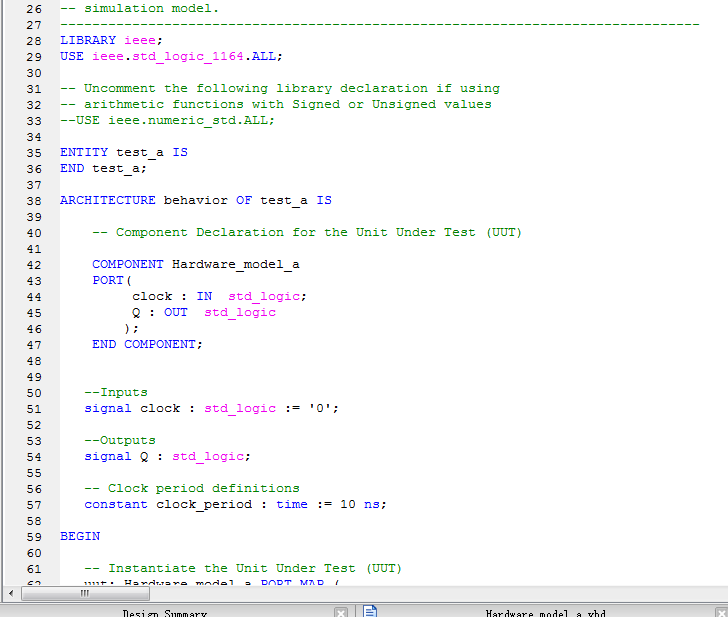The height and width of the screenshot is (617, 728).
Task: Click the commented numeric_std USE line
Action: (167, 120)
